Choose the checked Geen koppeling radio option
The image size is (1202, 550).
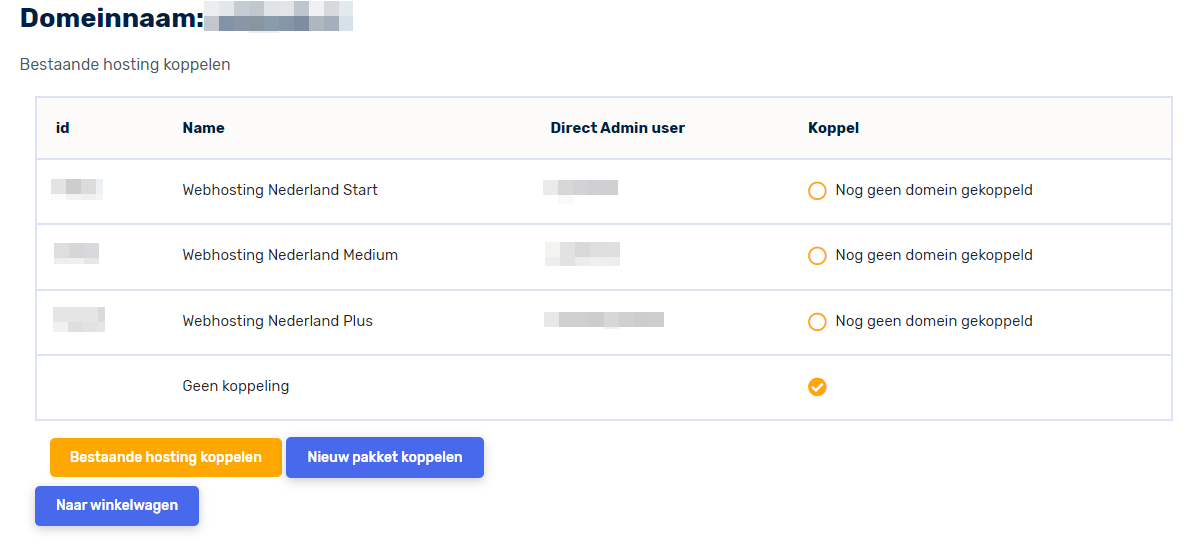817,387
